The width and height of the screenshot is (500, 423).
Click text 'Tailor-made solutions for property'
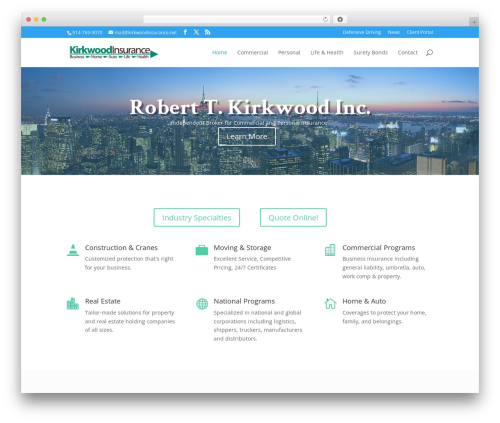tap(129, 313)
